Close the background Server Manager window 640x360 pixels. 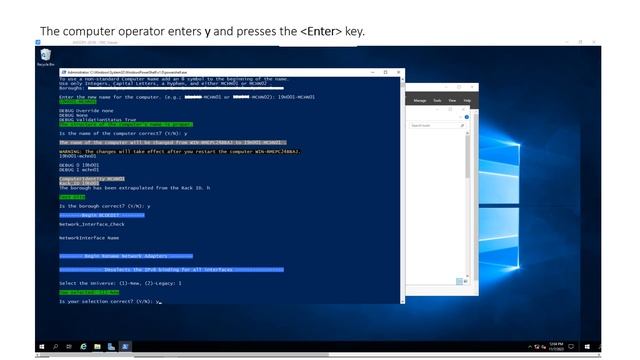(x=472, y=87)
